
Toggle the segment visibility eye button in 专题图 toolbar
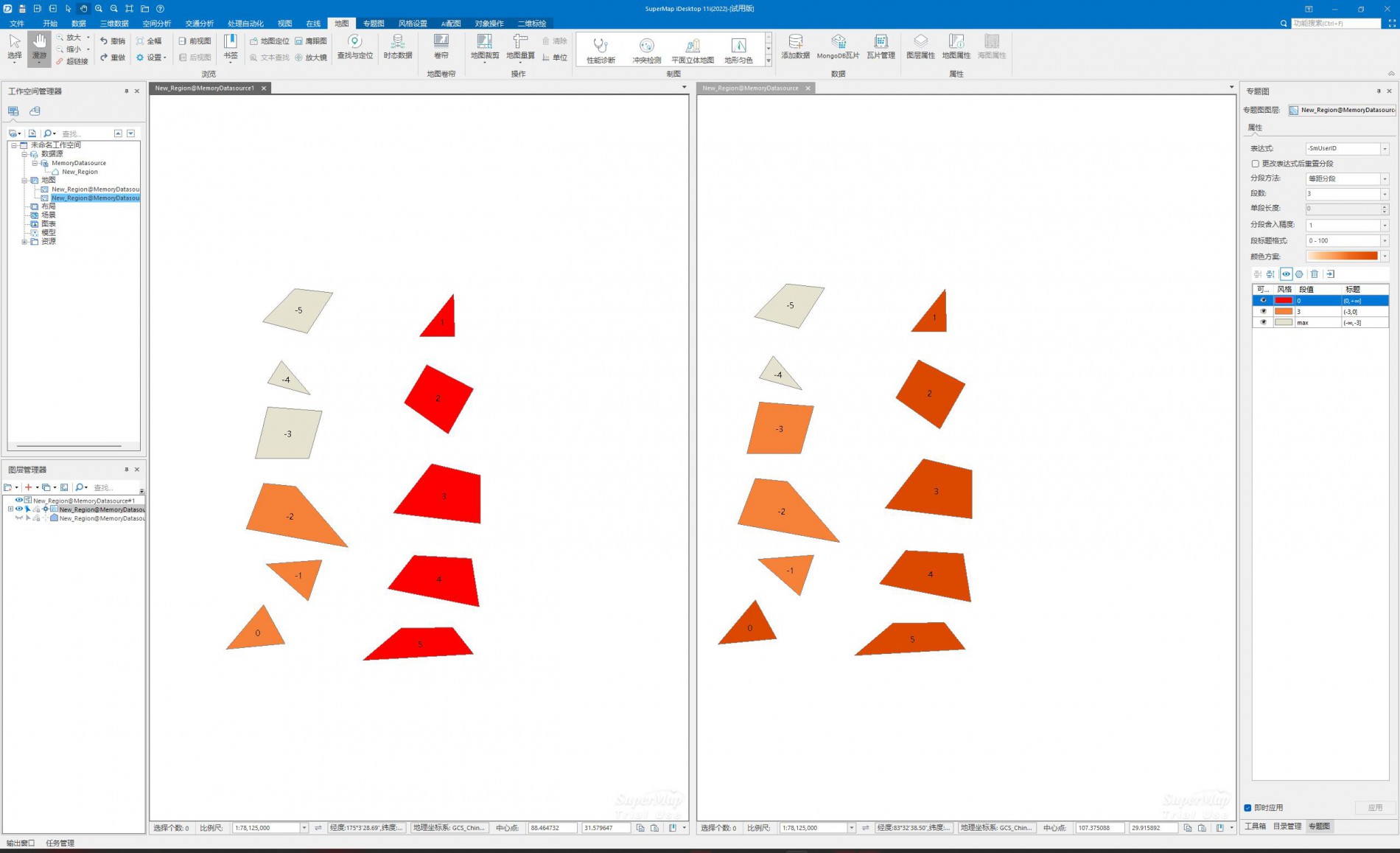pos(1286,274)
